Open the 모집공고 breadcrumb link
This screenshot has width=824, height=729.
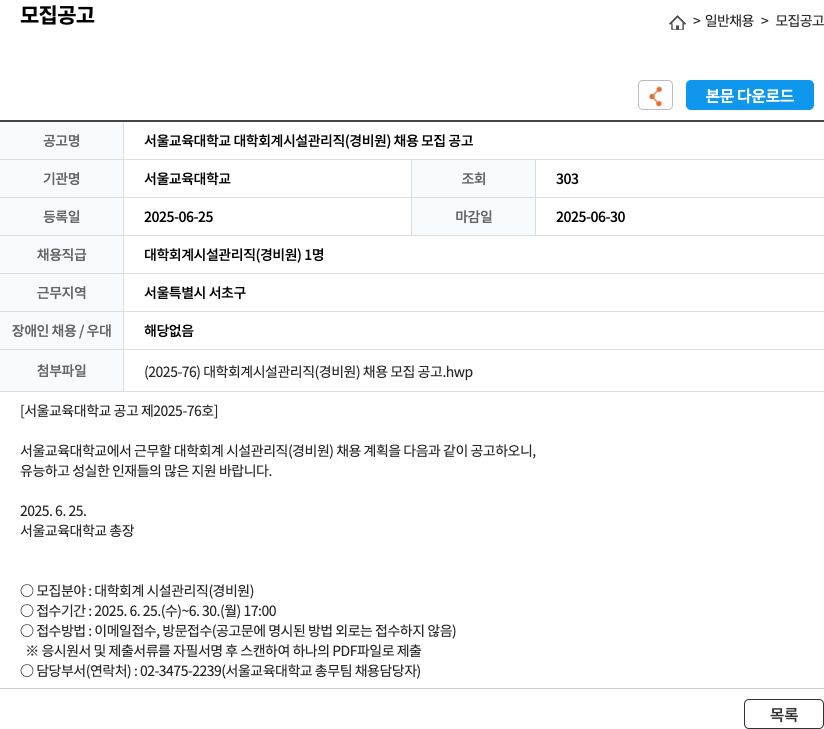[x=799, y=21]
